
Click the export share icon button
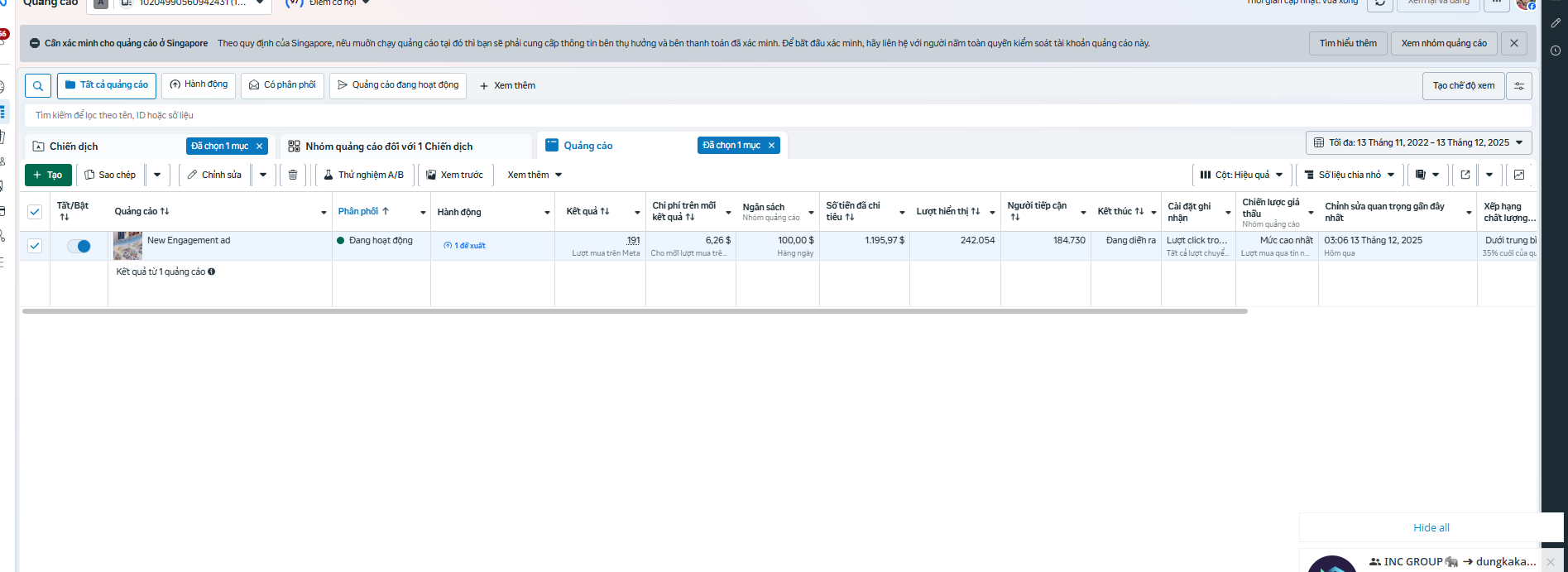pos(1465,175)
